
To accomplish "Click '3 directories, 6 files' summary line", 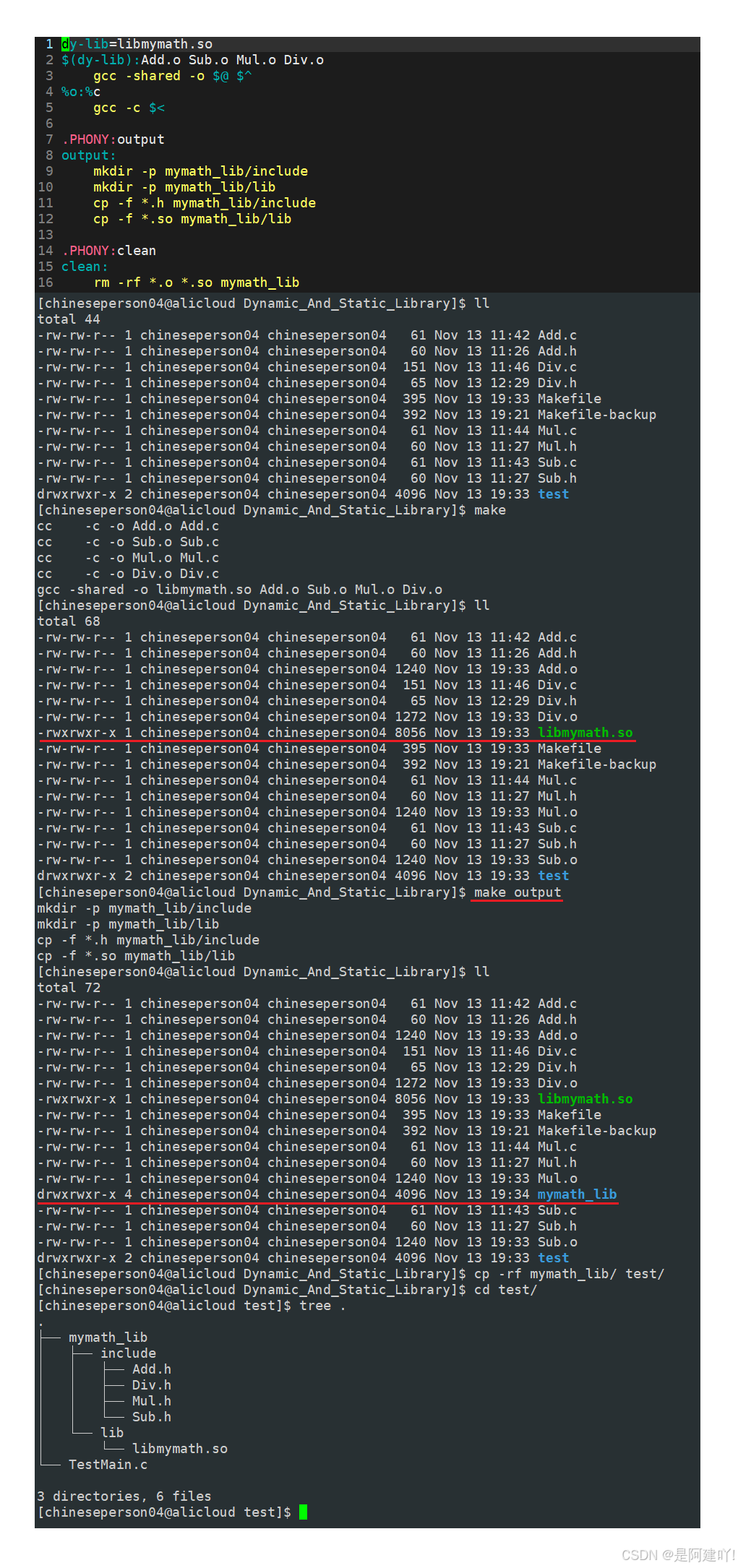I will [x=124, y=1496].
